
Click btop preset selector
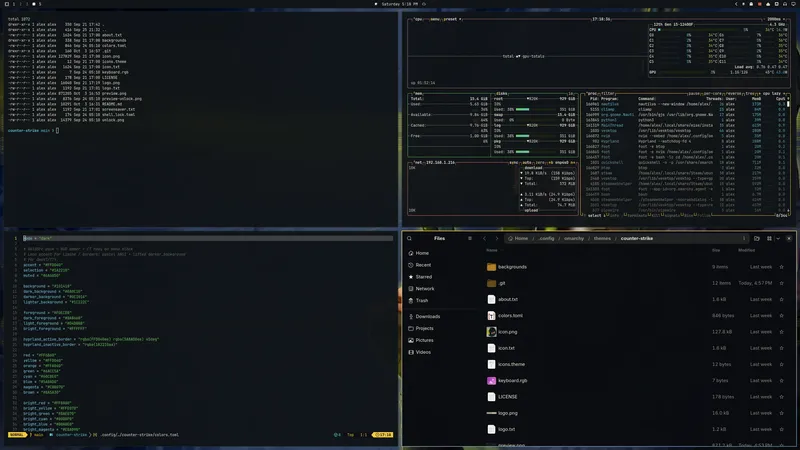452,19
